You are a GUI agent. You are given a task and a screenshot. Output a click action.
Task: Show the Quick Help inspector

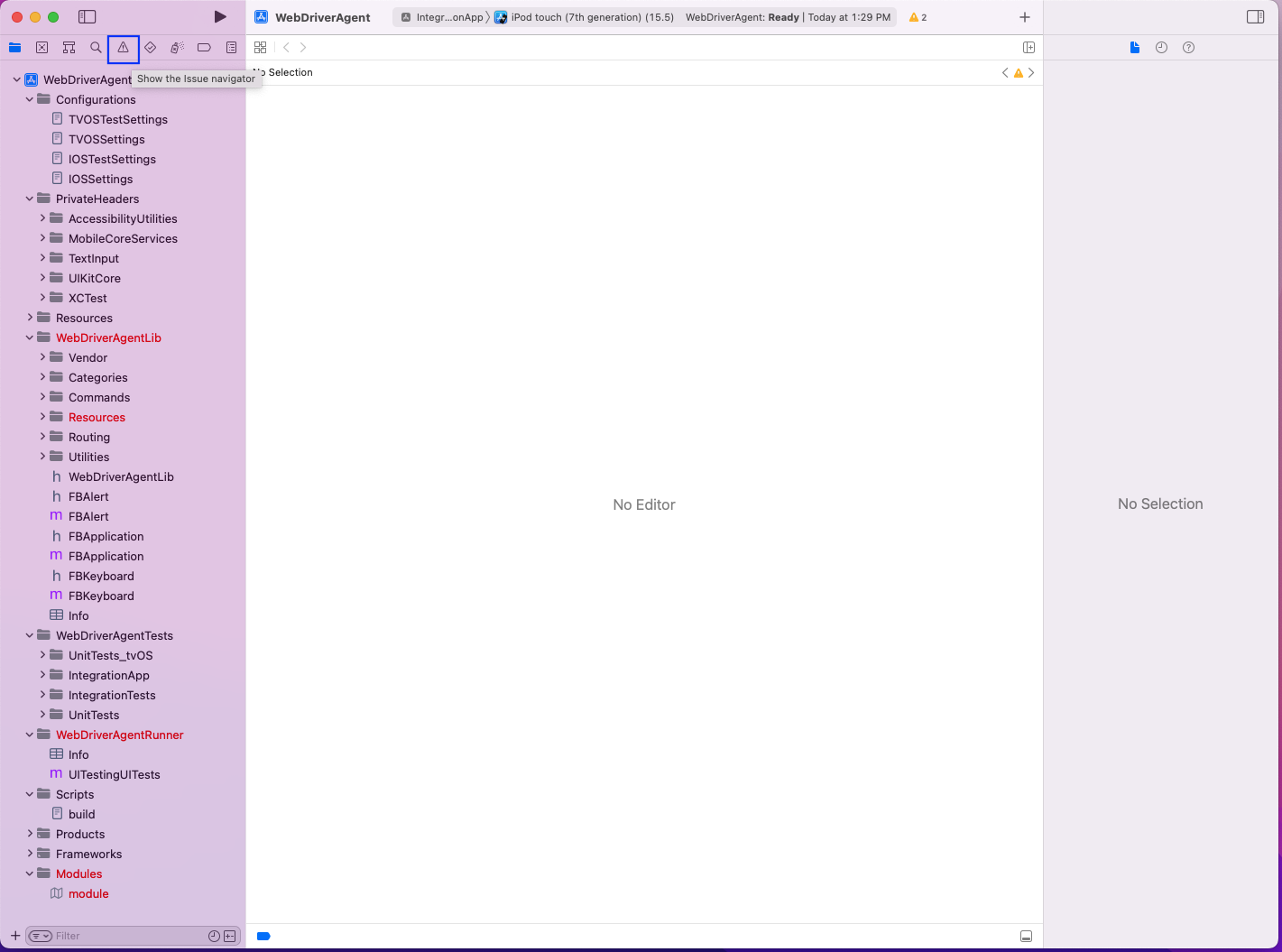click(x=1188, y=48)
